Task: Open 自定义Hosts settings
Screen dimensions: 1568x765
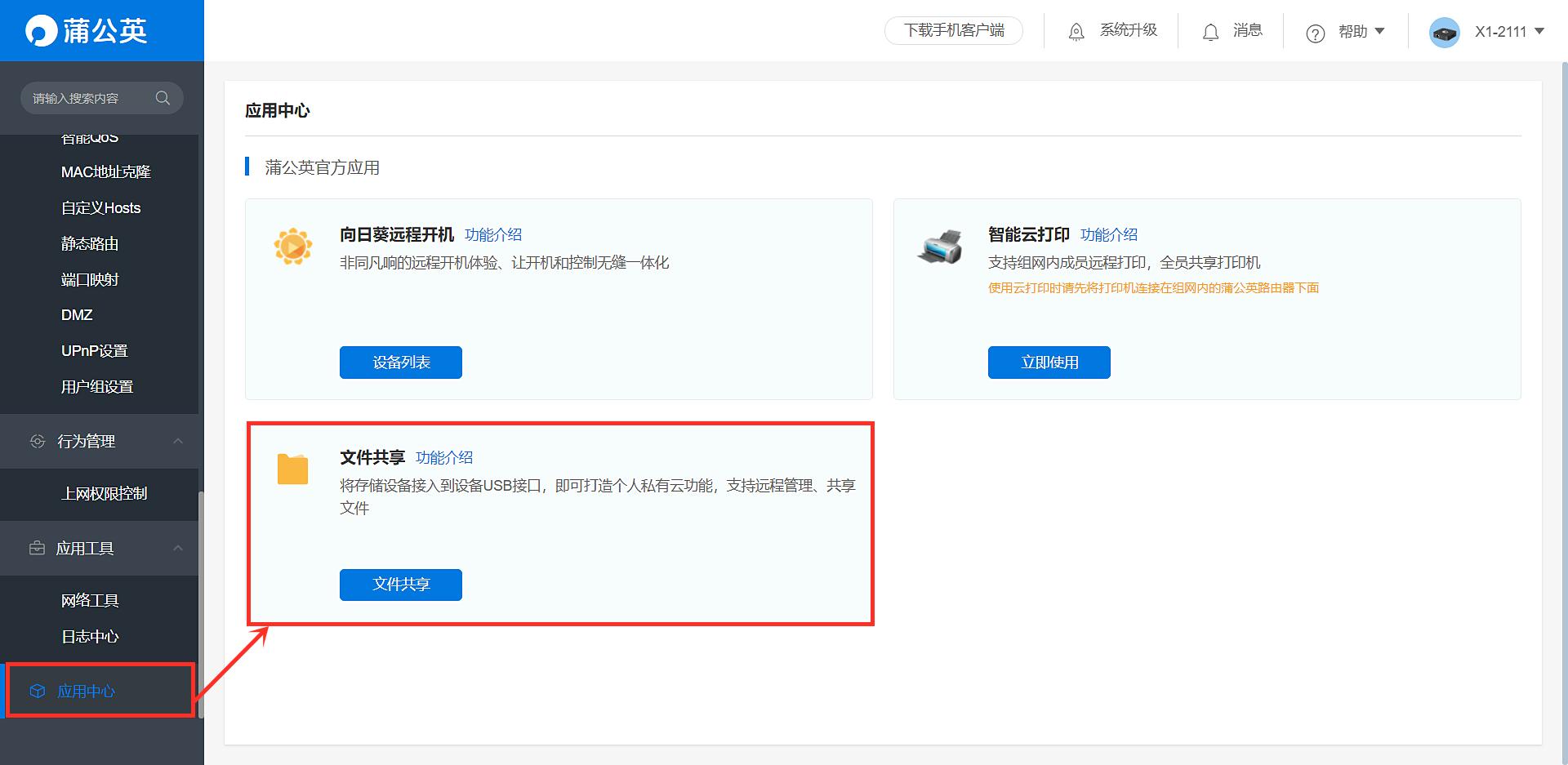Action: [x=100, y=207]
